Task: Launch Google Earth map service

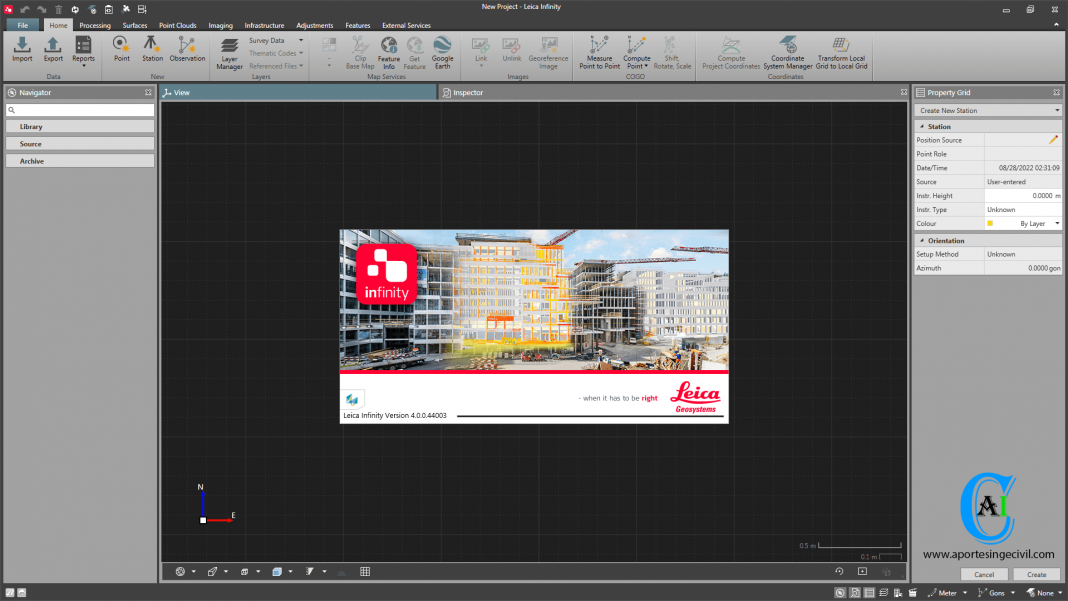Action: coord(442,52)
